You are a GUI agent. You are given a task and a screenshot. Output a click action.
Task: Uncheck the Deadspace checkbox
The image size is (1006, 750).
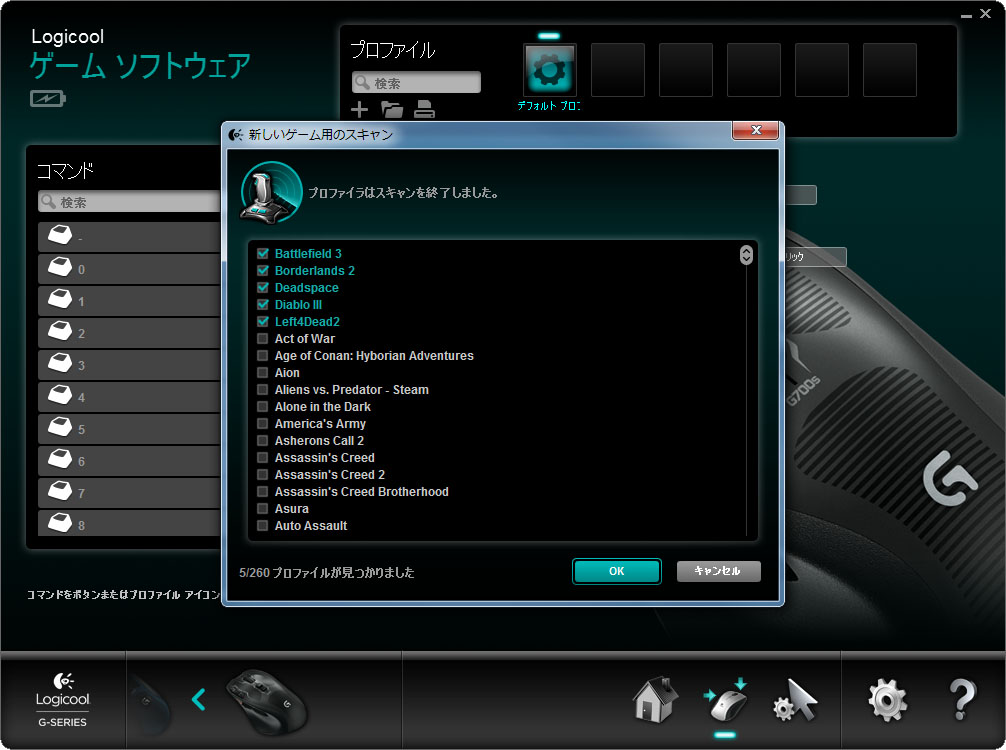(x=262, y=287)
